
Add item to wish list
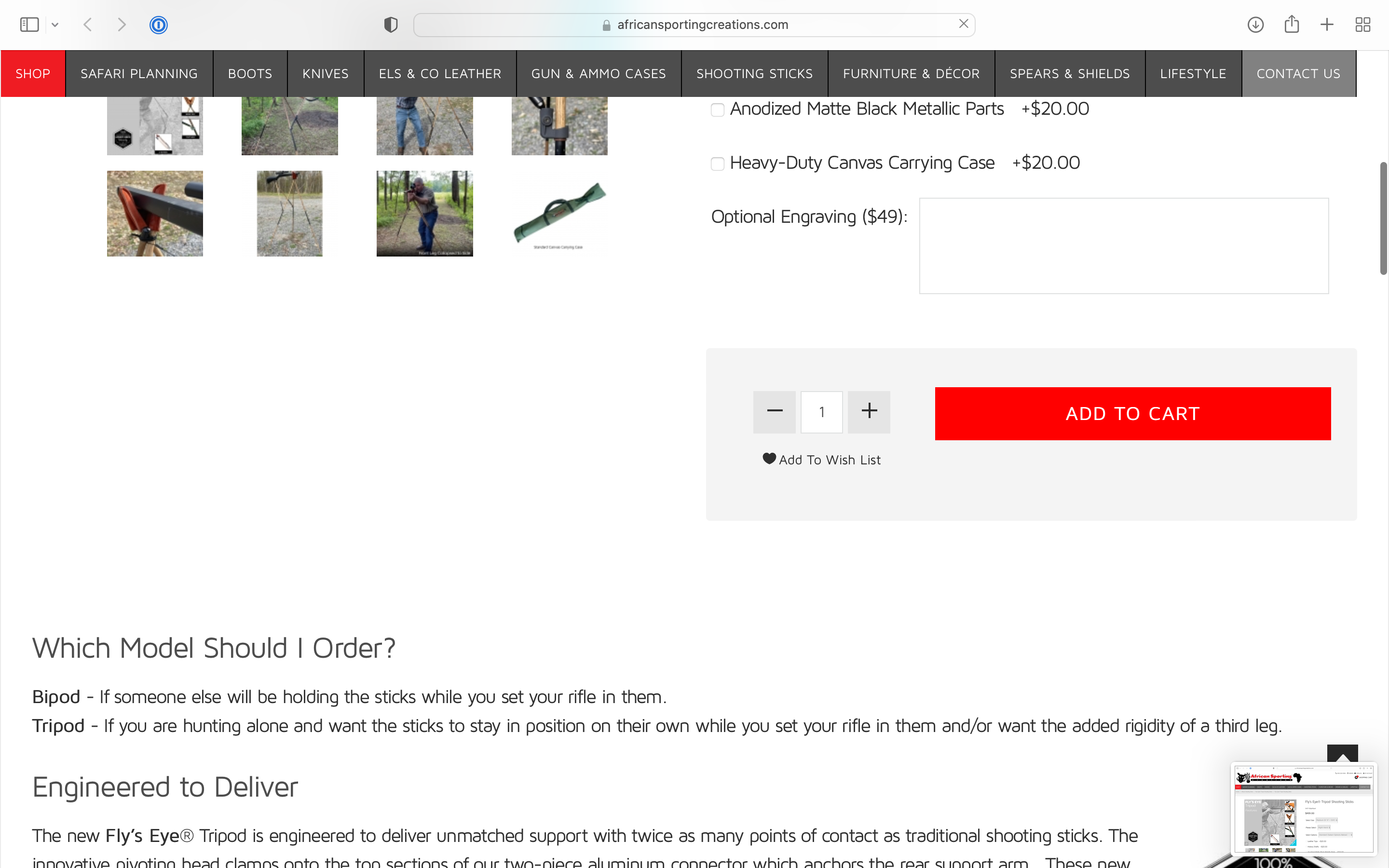coord(821,459)
